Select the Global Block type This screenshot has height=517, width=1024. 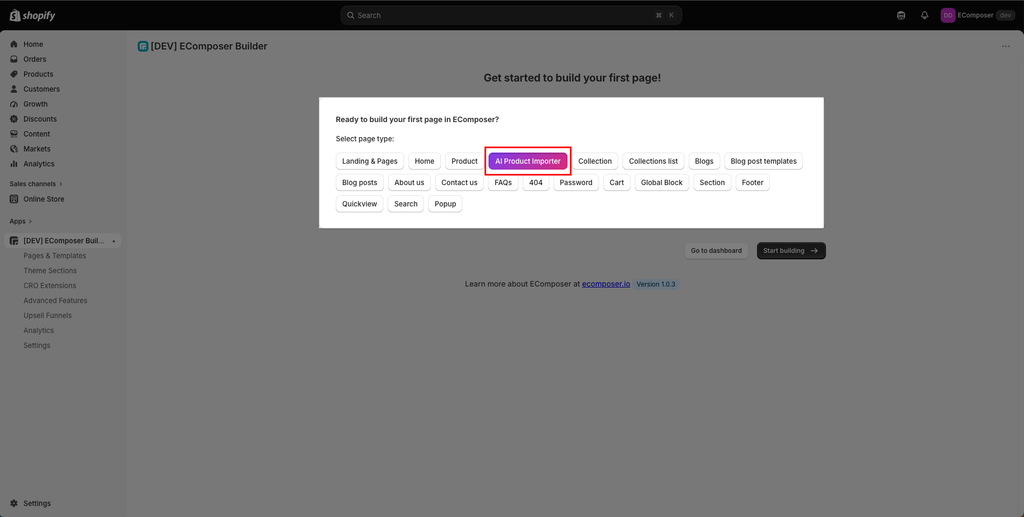(662, 183)
